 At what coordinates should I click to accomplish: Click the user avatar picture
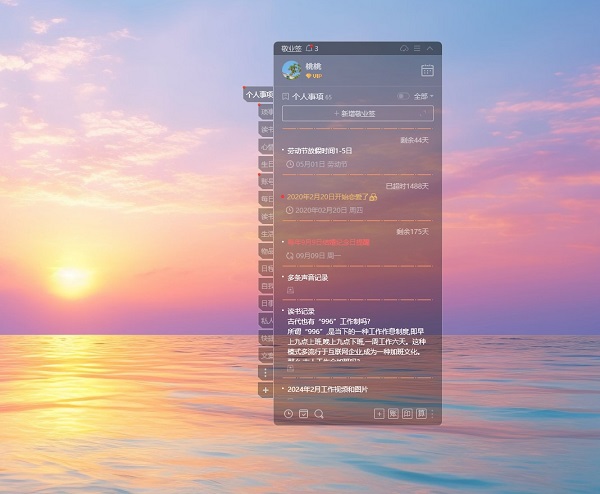pyautogui.click(x=292, y=70)
